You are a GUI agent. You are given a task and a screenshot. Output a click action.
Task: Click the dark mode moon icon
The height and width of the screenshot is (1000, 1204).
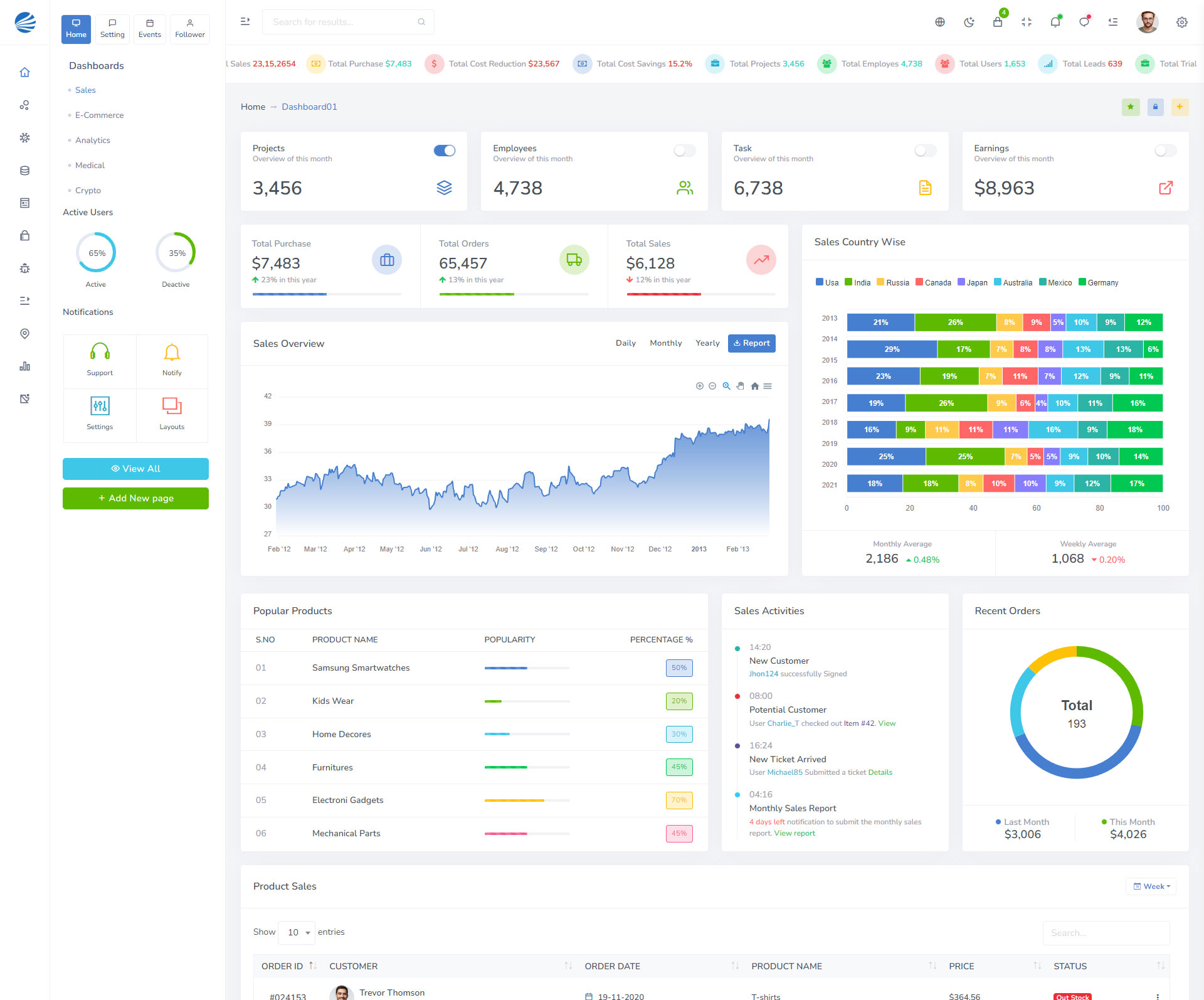point(969,23)
